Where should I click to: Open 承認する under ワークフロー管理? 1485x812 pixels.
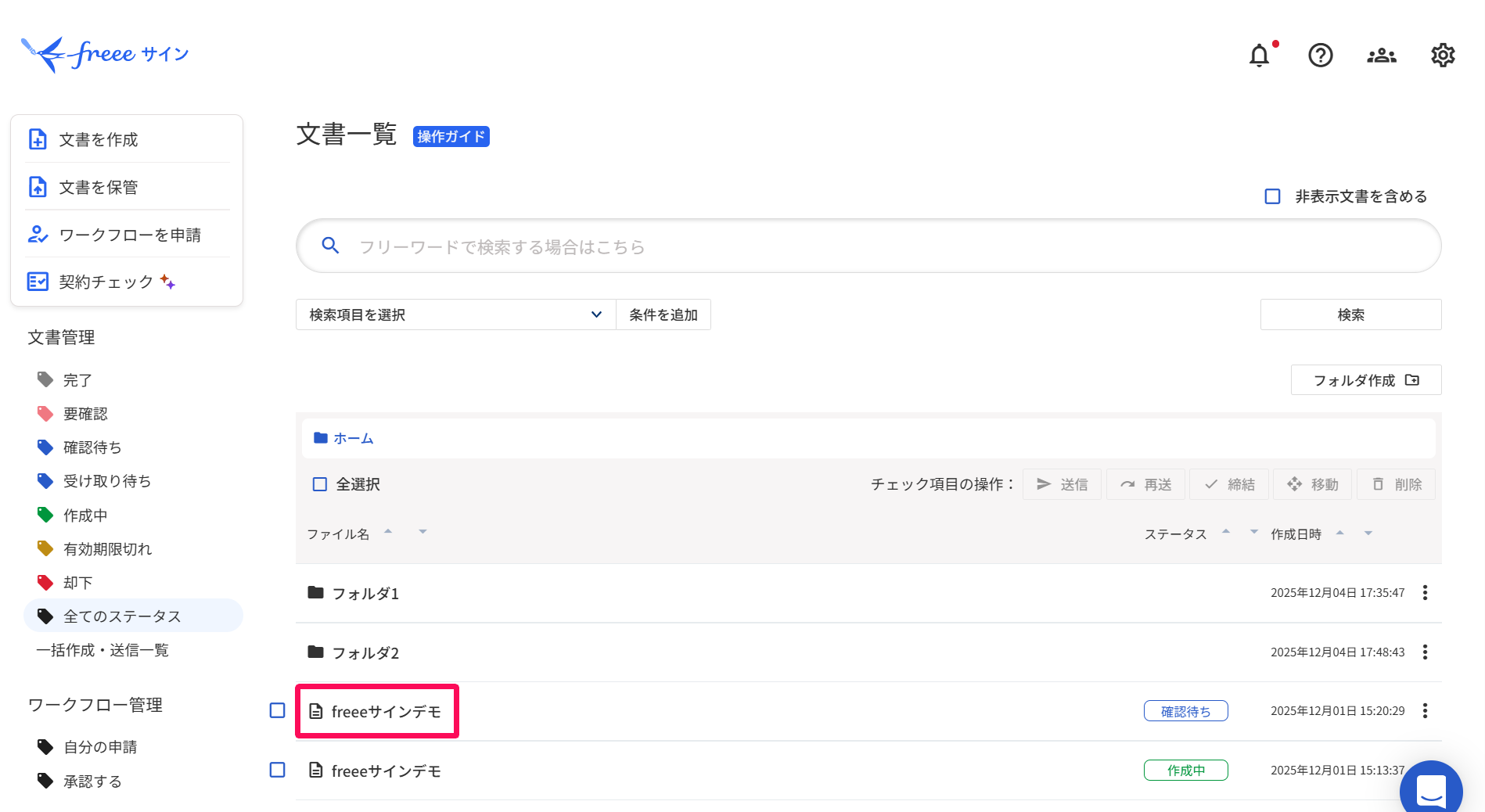[x=92, y=781]
